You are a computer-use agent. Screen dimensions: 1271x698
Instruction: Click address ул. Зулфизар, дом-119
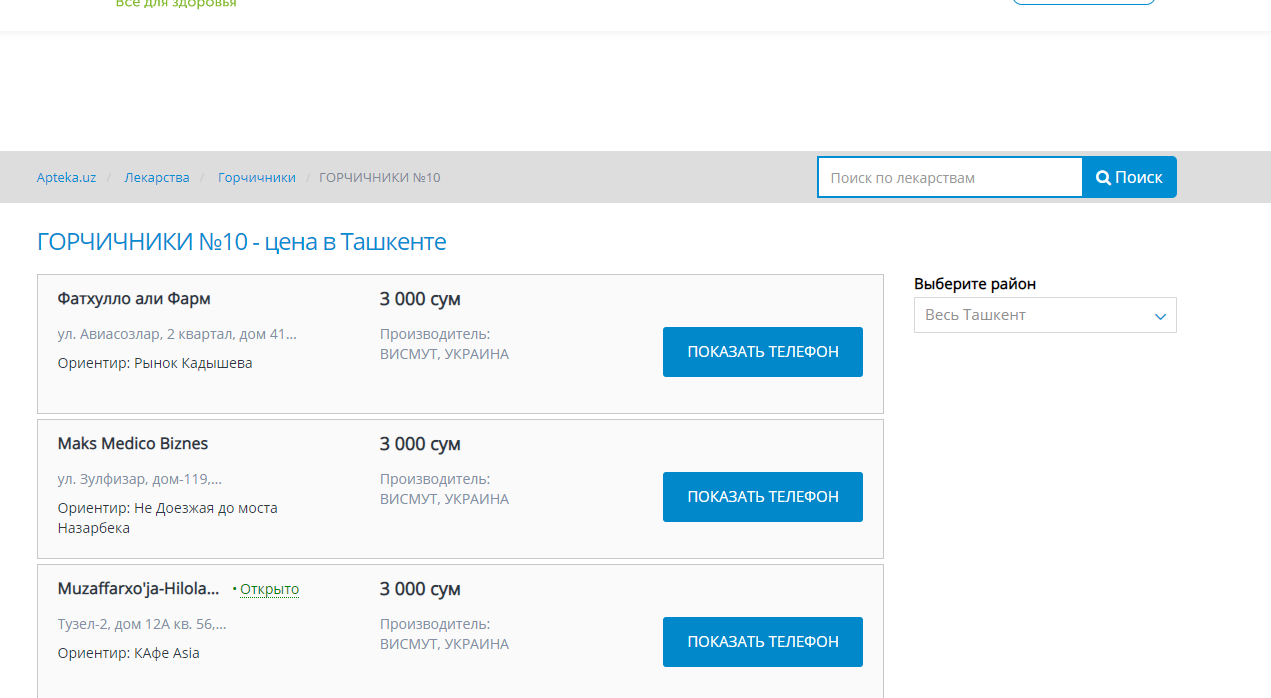(140, 479)
